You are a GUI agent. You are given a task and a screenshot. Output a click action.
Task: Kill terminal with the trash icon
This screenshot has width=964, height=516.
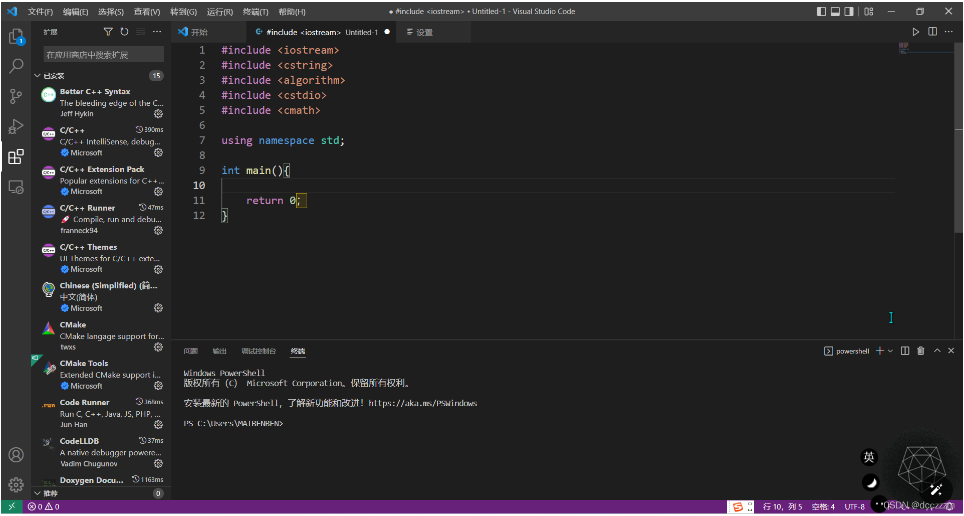point(920,351)
